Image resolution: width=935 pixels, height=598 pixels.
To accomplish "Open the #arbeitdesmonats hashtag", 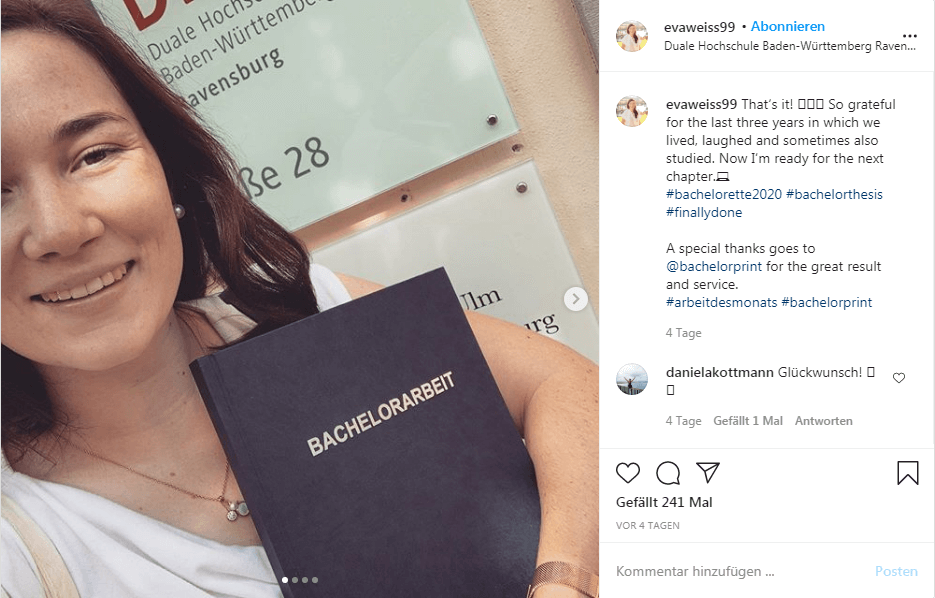I will click(722, 302).
